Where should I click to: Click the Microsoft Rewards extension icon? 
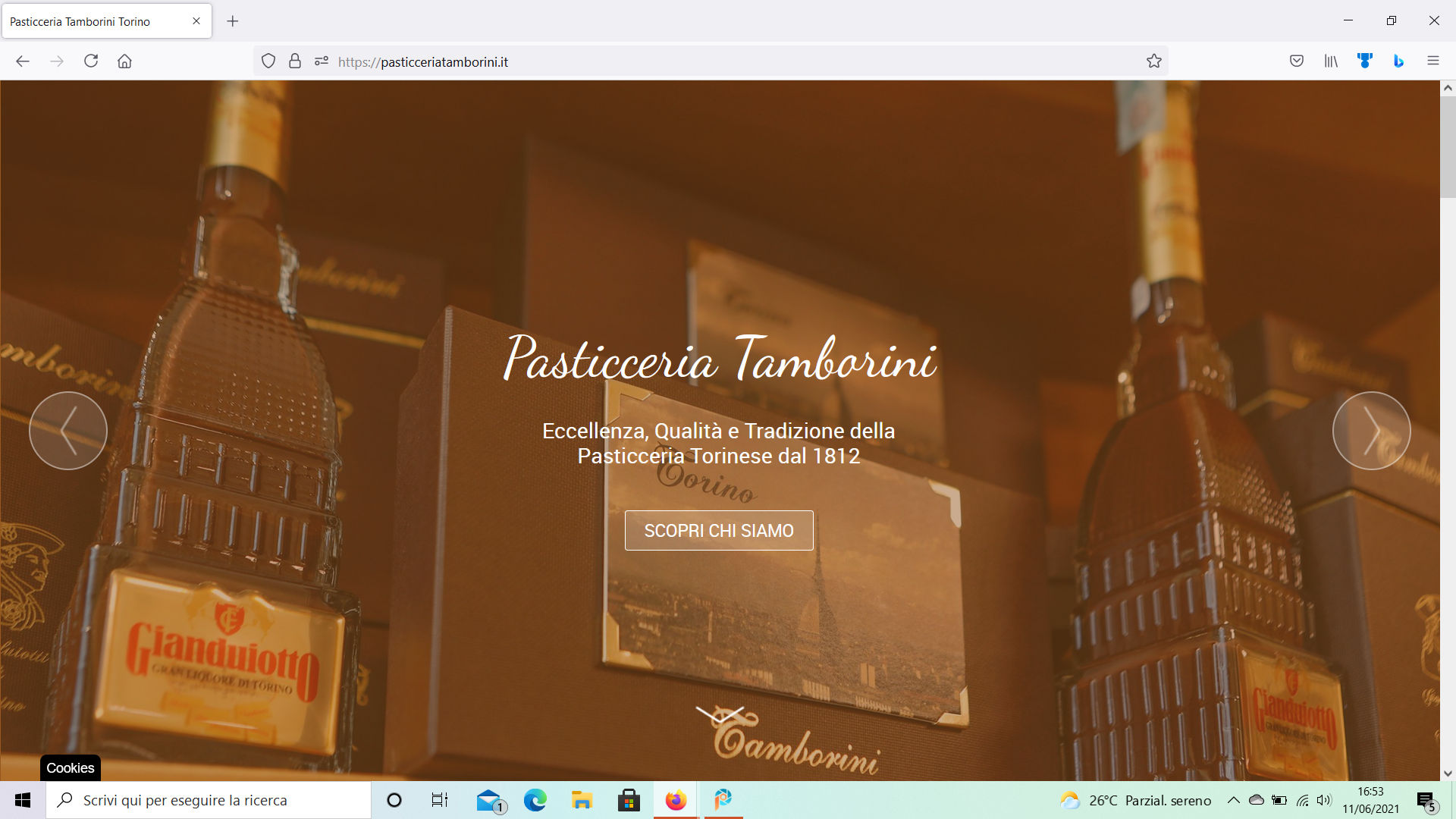pos(1365,61)
